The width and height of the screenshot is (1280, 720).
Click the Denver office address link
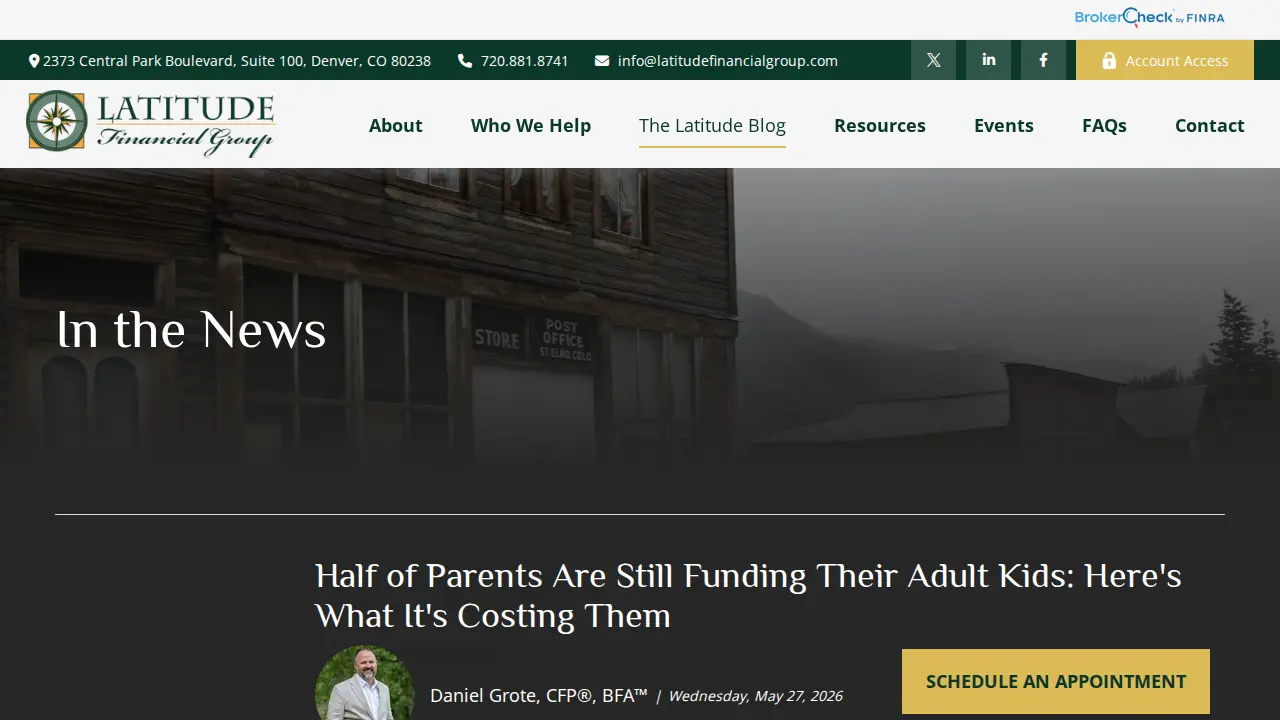click(x=237, y=61)
